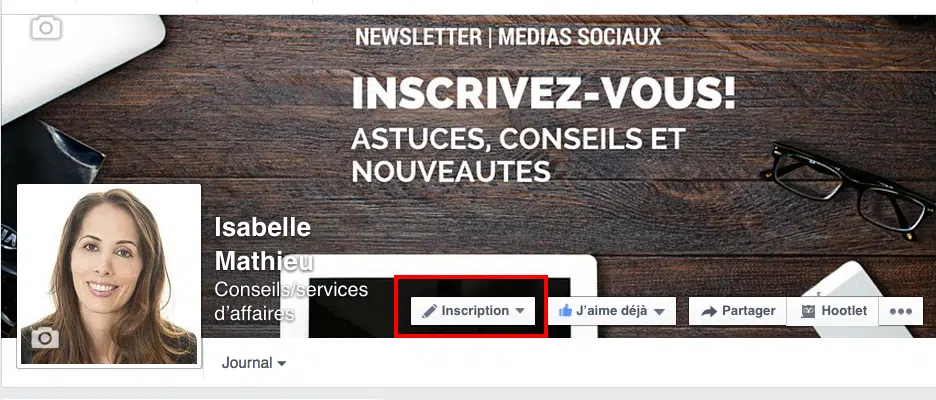Click the Hootlet button
Viewport: 936px width, 400px height.
(833, 311)
